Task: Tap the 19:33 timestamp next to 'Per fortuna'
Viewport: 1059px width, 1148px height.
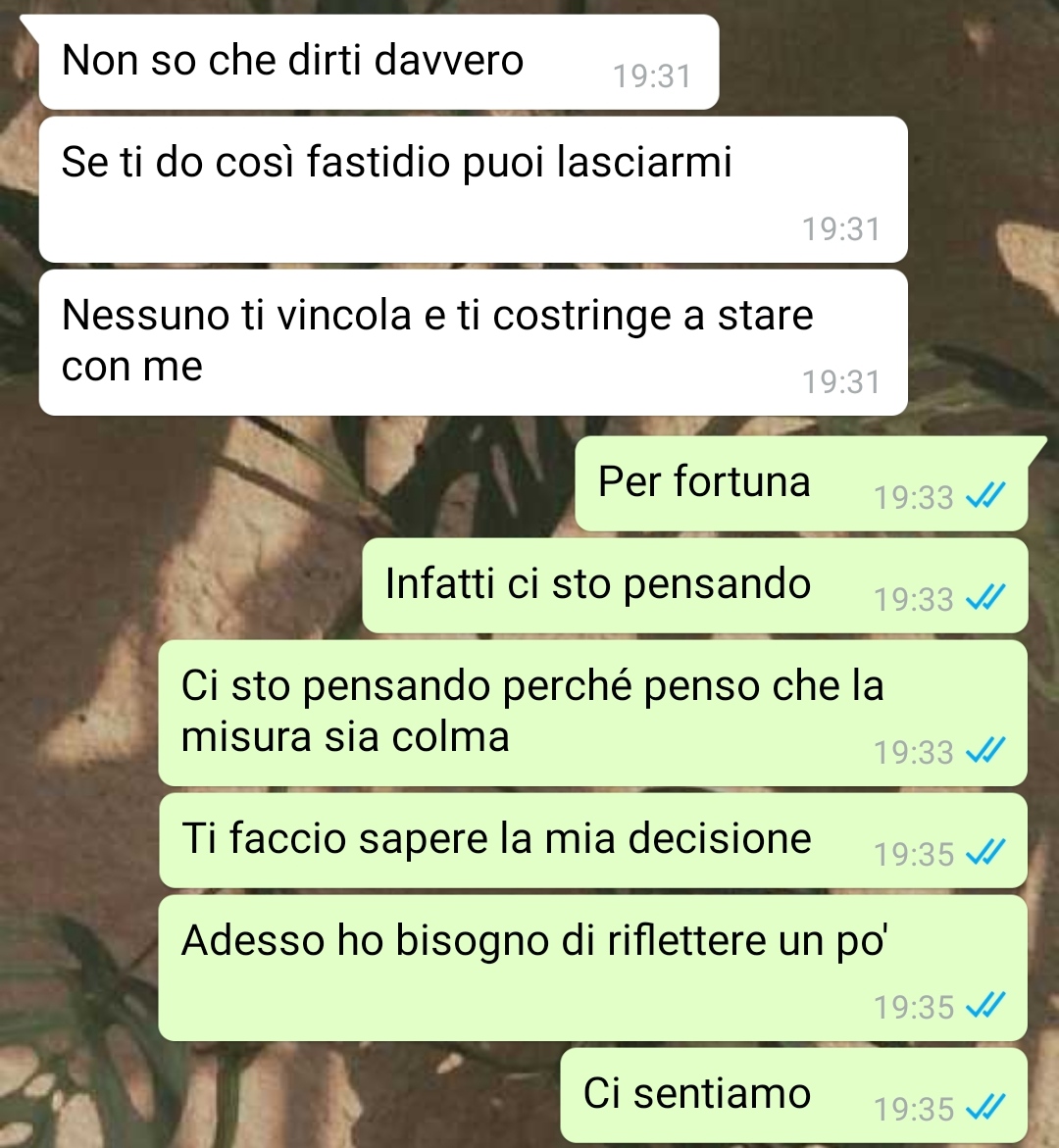Action: pos(914,497)
